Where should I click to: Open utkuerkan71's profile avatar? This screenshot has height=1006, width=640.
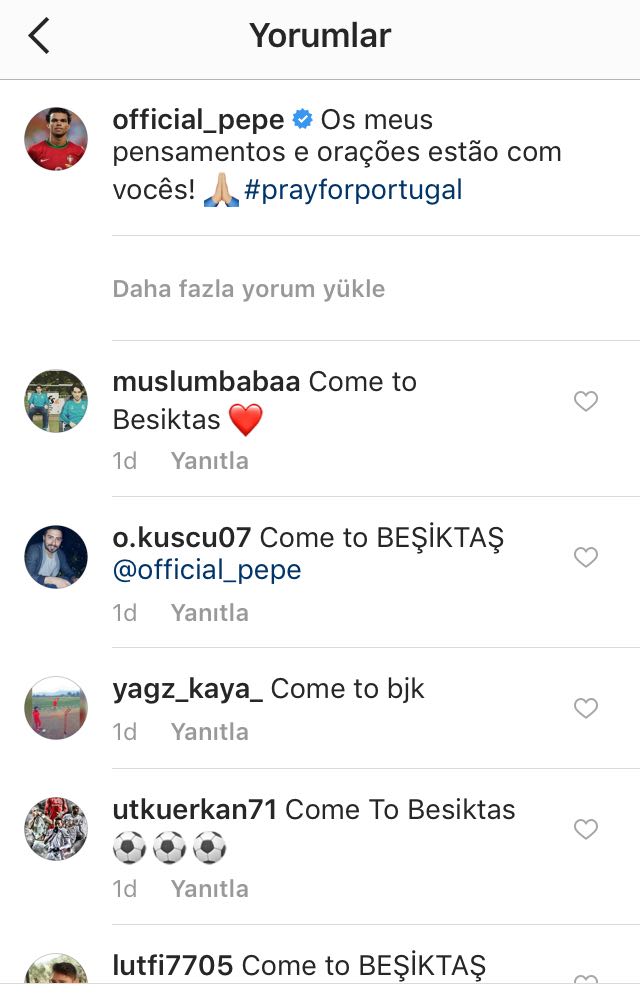[56, 829]
